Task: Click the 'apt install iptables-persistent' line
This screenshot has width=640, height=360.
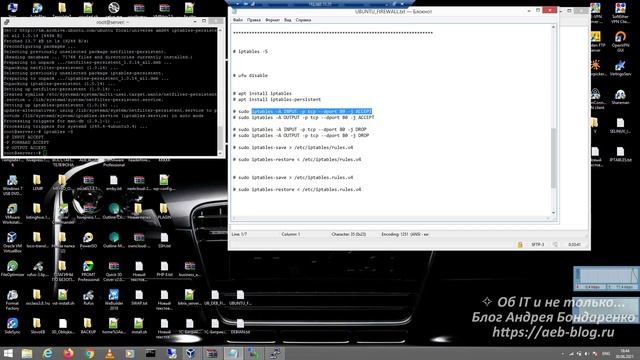Action: coord(277,99)
